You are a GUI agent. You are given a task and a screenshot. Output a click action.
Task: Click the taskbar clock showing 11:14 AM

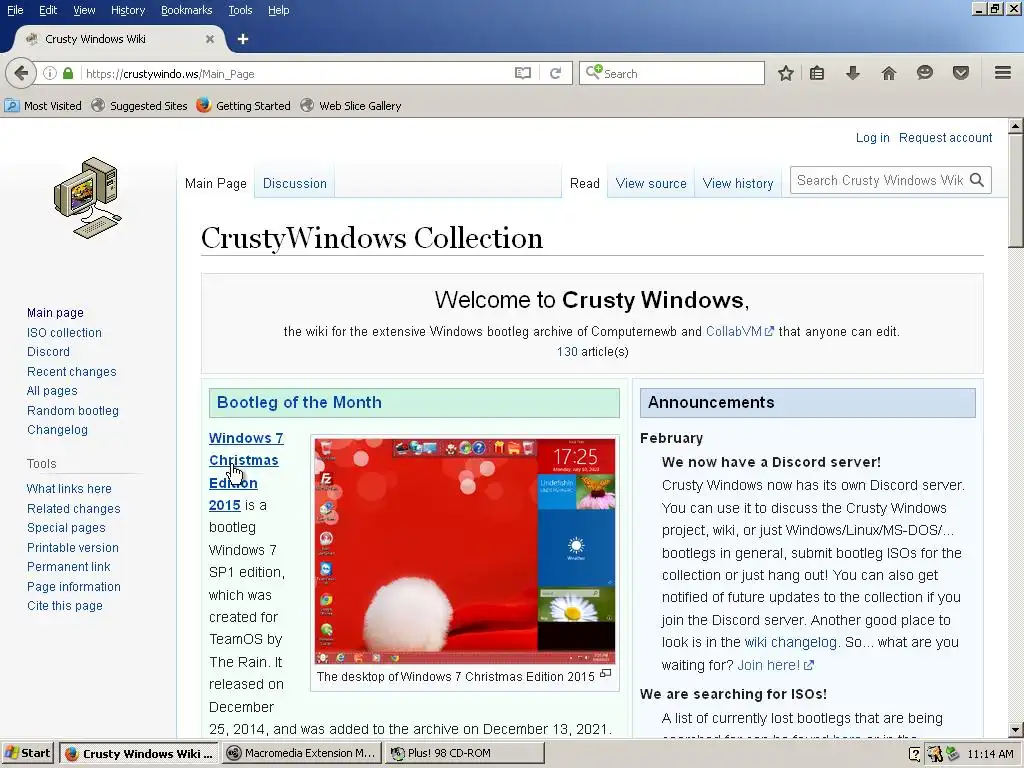point(990,754)
